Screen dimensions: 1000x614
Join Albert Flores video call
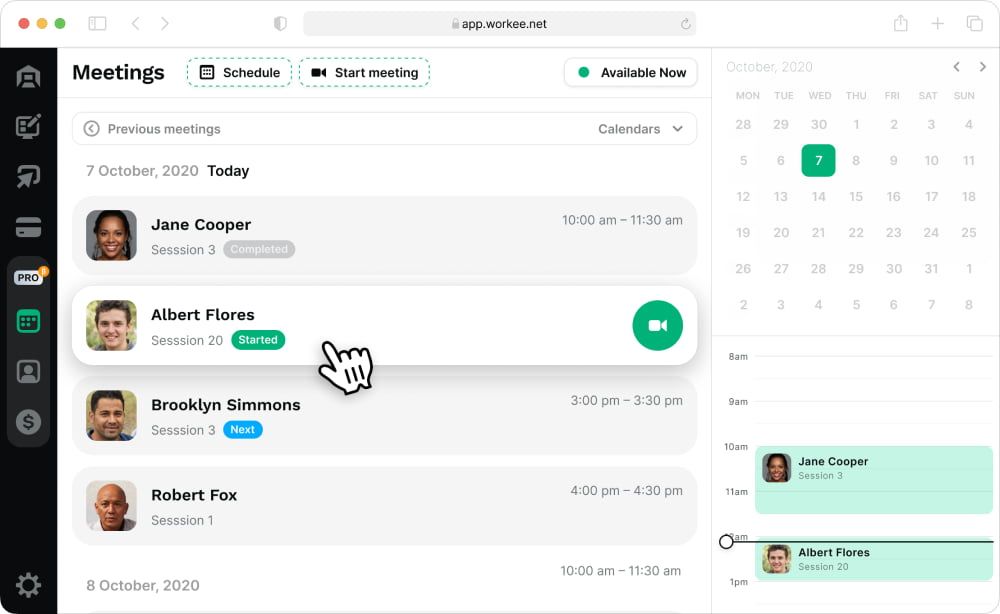coord(658,325)
